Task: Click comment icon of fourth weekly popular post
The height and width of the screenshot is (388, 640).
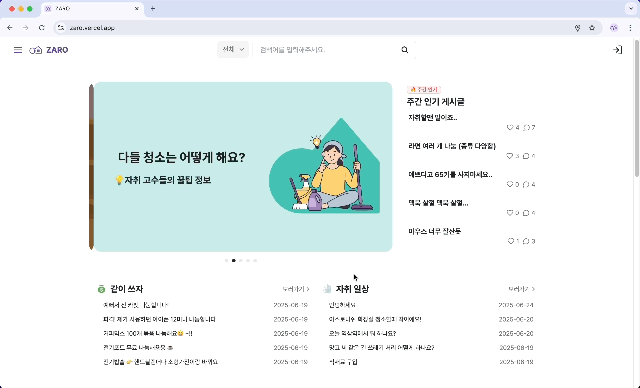Action: (x=526, y=213)
